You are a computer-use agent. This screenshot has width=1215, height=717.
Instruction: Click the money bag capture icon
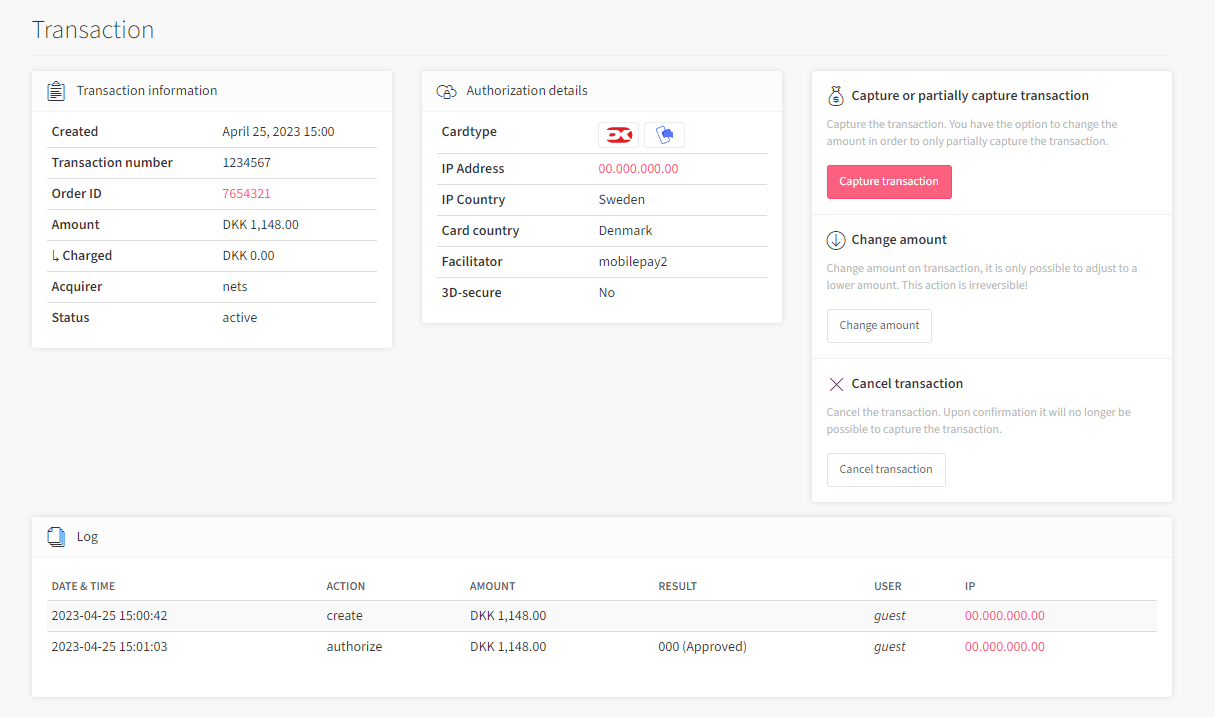pos(836,95)
